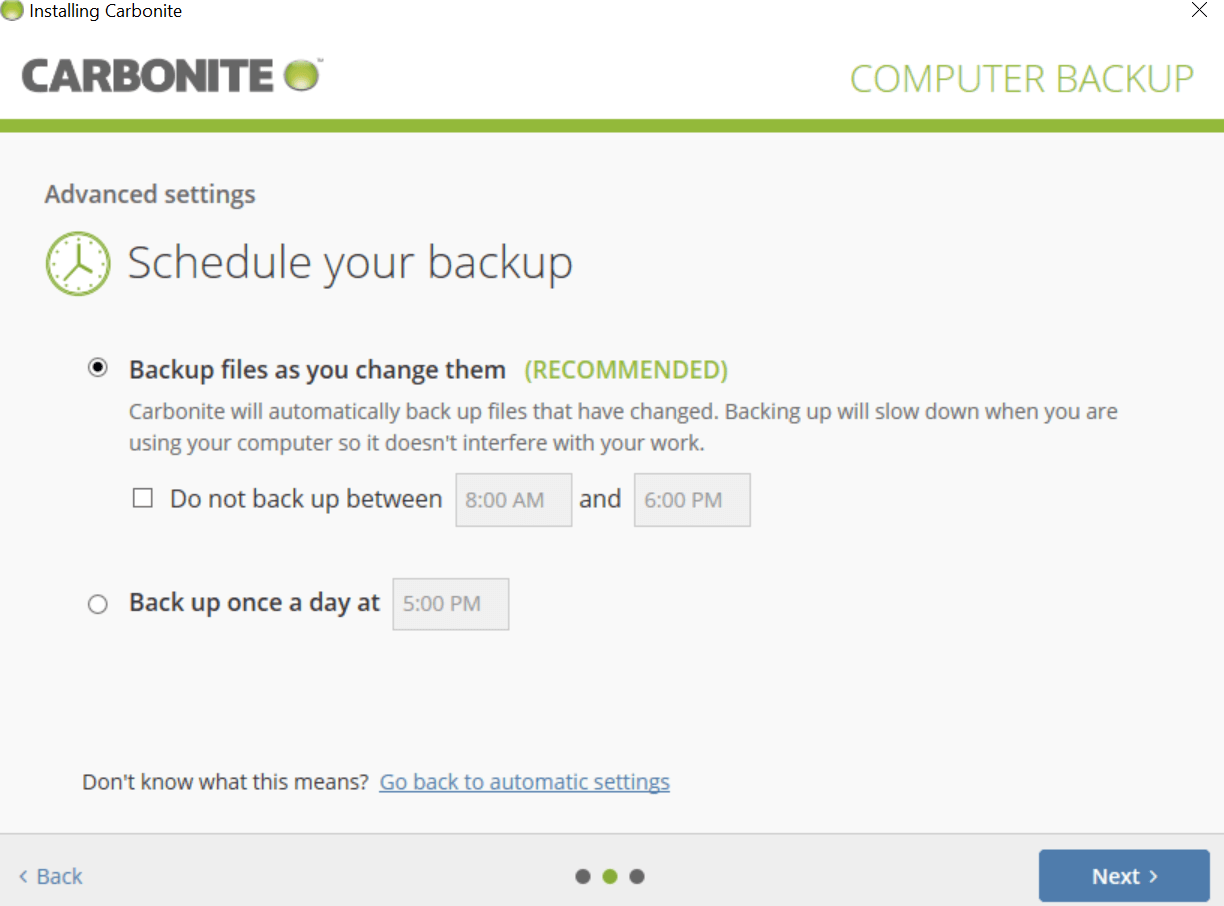Click the Next button
The height and width of the screenshot is (906, 1224).
(1124, 876)
